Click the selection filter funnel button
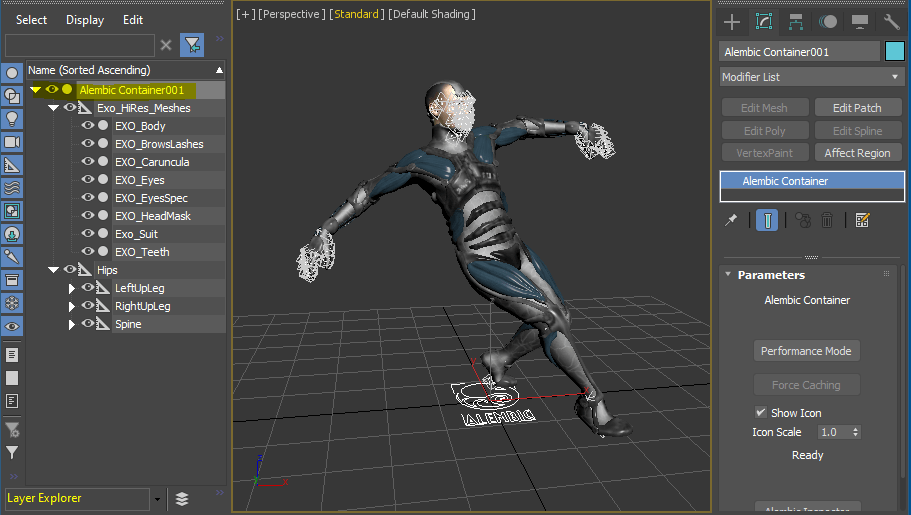The width and height of the screenshot is (911, 515). (x=192, y=45)
